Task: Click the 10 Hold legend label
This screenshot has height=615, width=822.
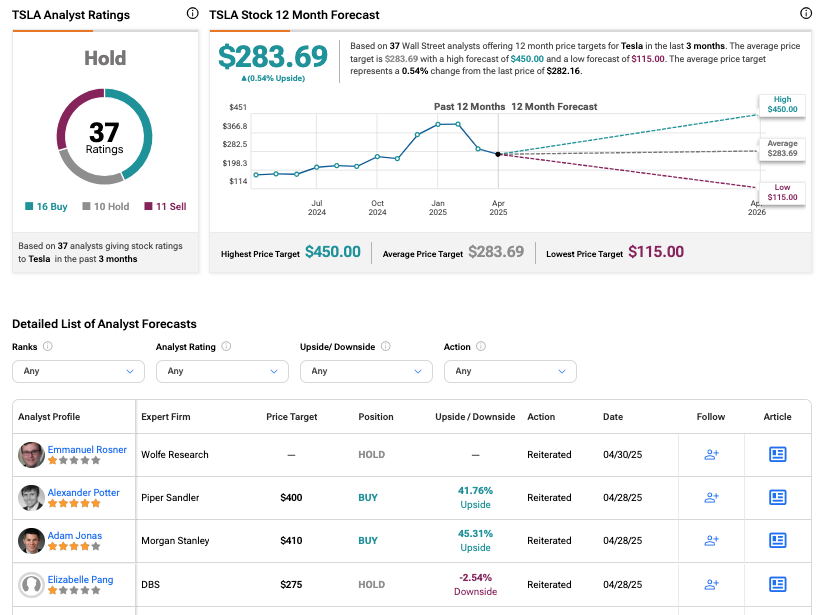Action: click(106, 207)
